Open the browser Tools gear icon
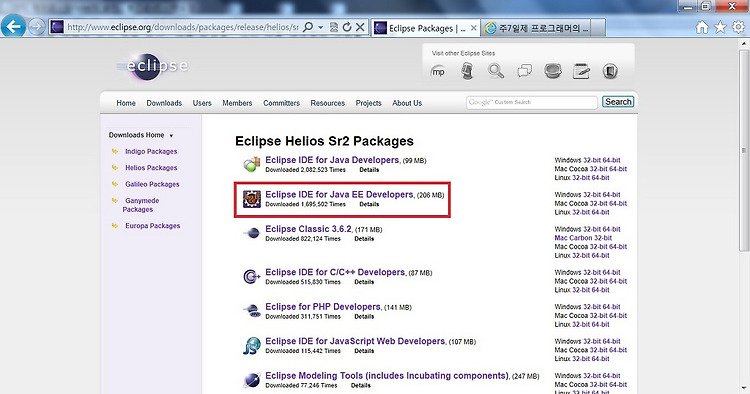The width and height of the screenshot is (750, 394). click(x=739, y=27)
